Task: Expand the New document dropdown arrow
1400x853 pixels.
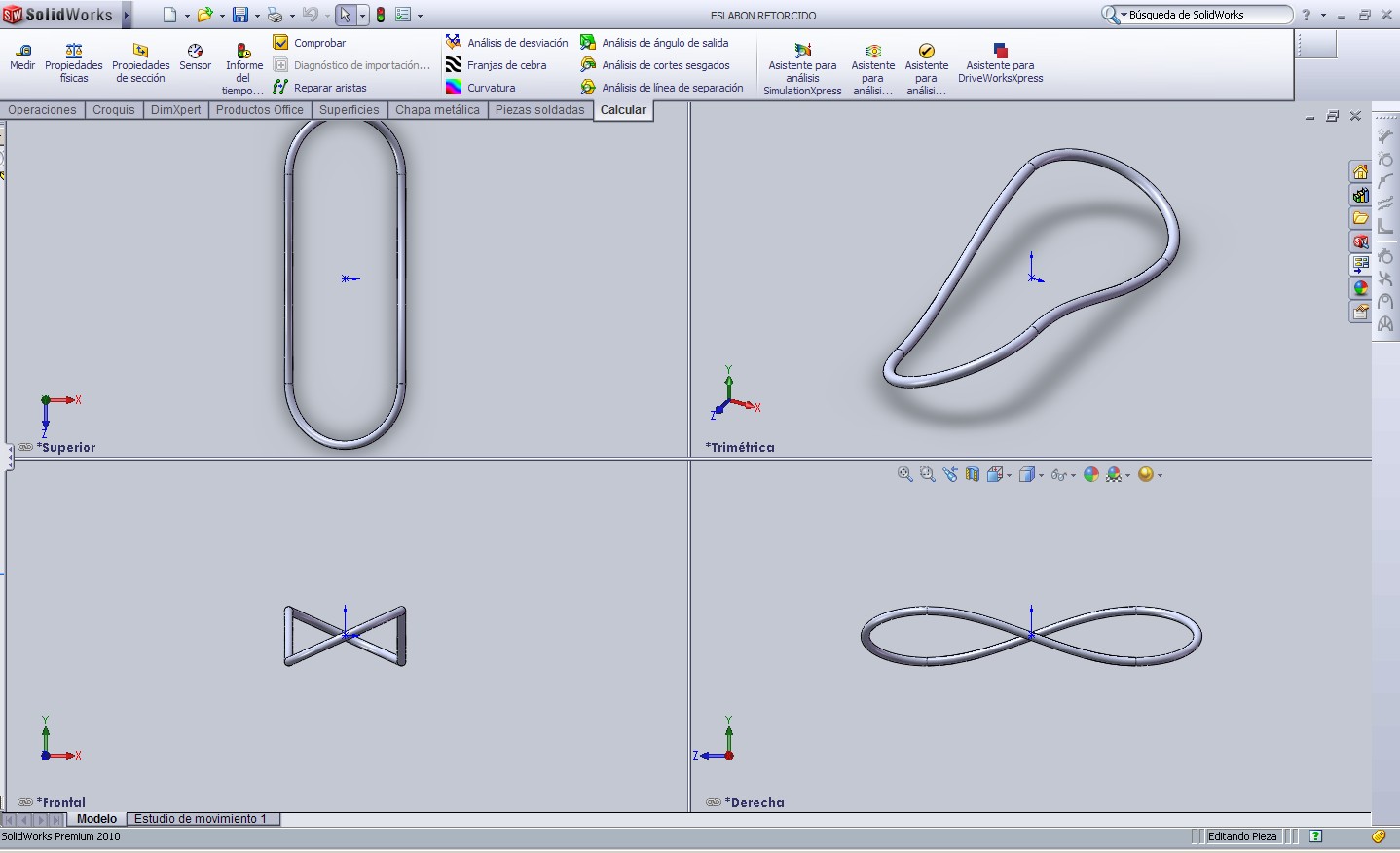Action: [x=187, y=16]
